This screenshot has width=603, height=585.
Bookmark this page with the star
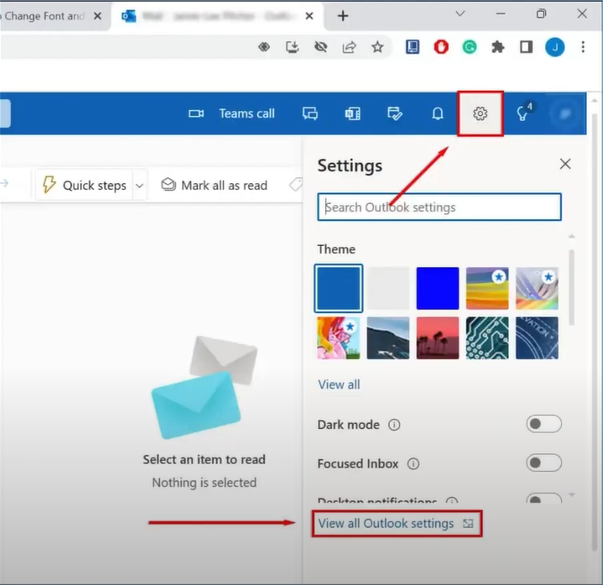(377, 47)
